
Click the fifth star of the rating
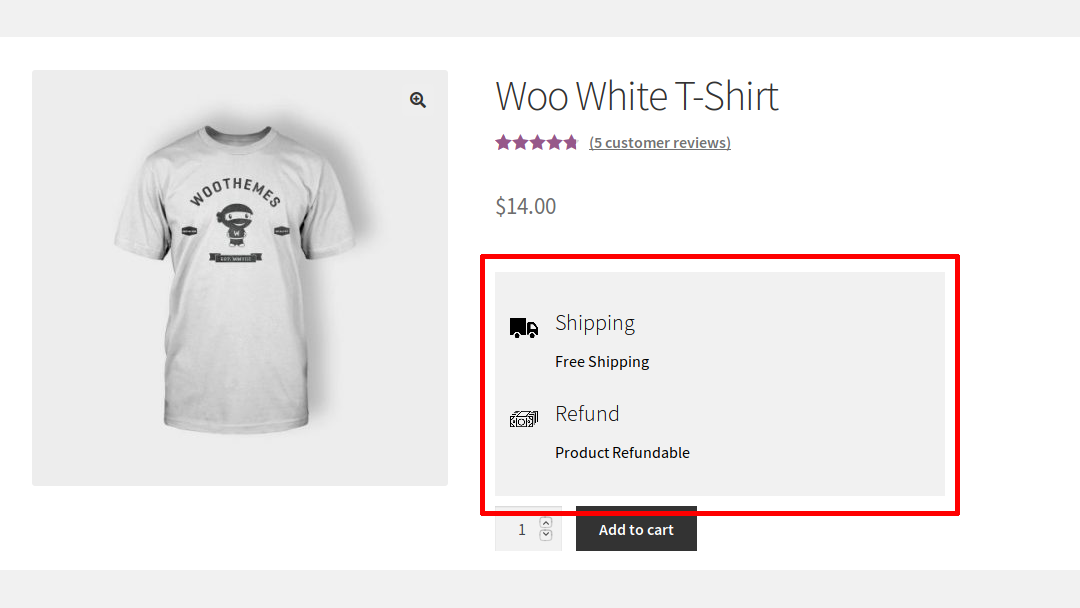pyautogui.click(x=570, y=142)
